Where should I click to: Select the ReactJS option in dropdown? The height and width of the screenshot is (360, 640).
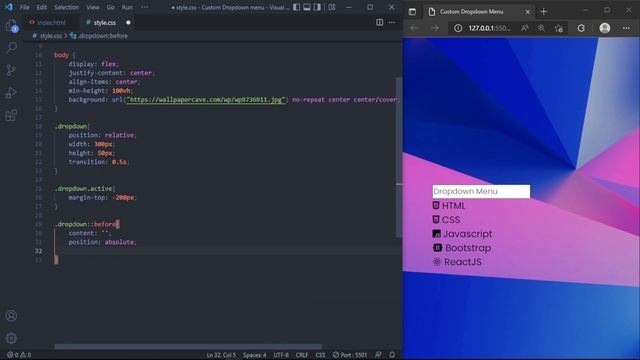click(457, 262)
